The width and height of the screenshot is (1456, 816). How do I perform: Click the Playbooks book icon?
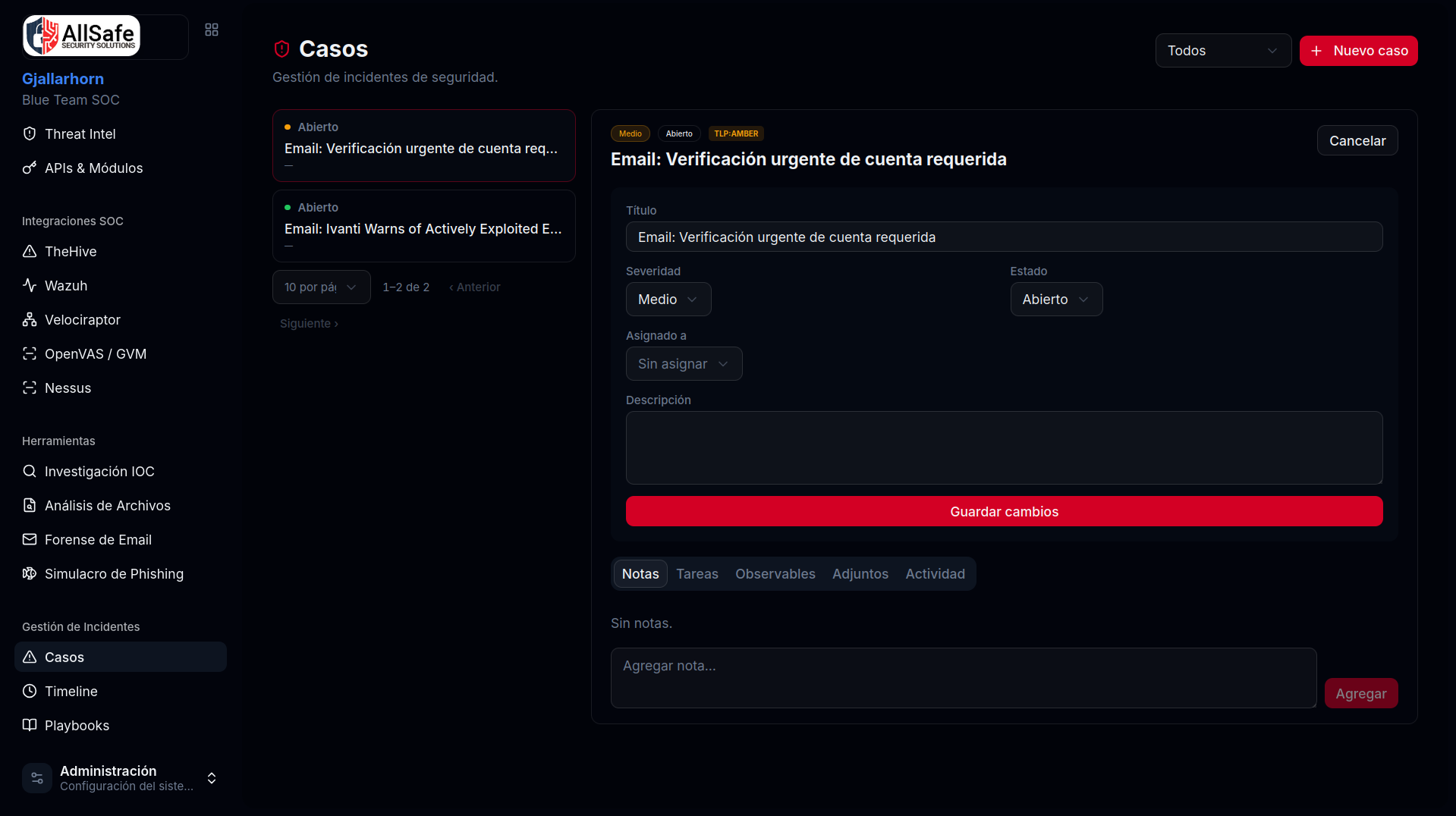(x=30, y=725)
